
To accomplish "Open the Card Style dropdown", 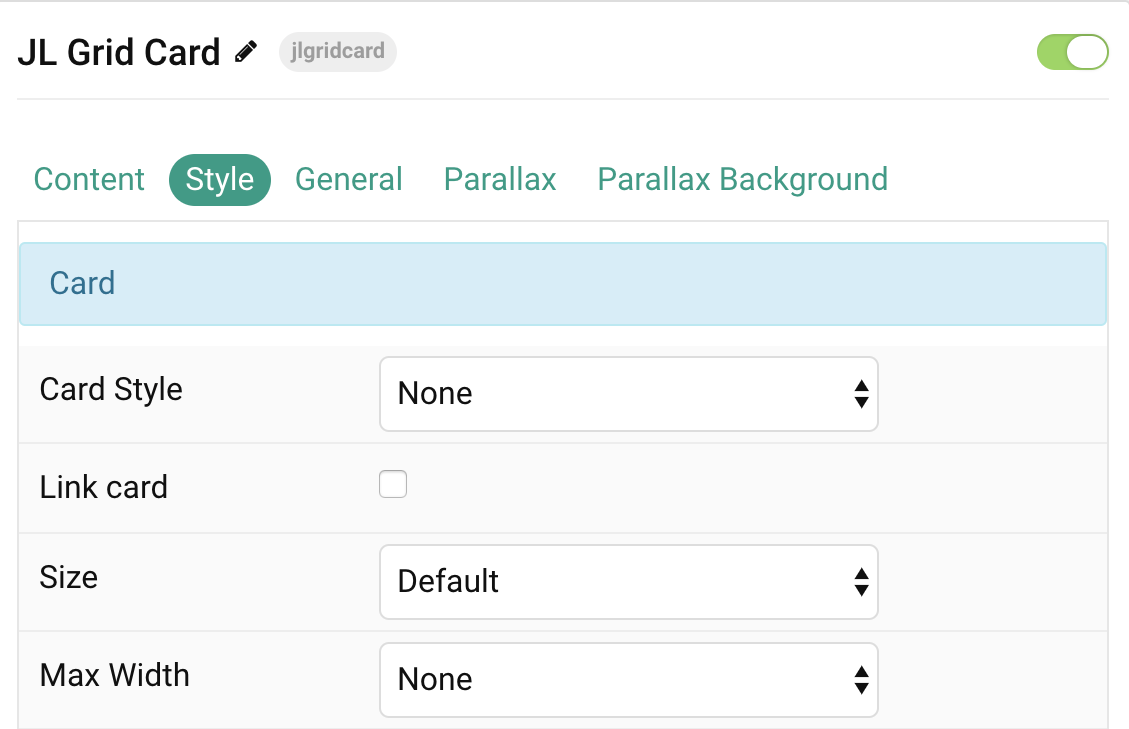I will [628, 394].
